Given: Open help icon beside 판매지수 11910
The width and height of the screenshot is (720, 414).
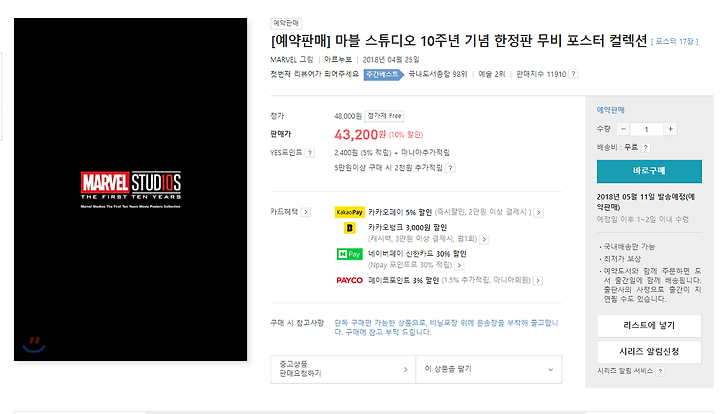Looking at the screenshot, I should point(573,74).
